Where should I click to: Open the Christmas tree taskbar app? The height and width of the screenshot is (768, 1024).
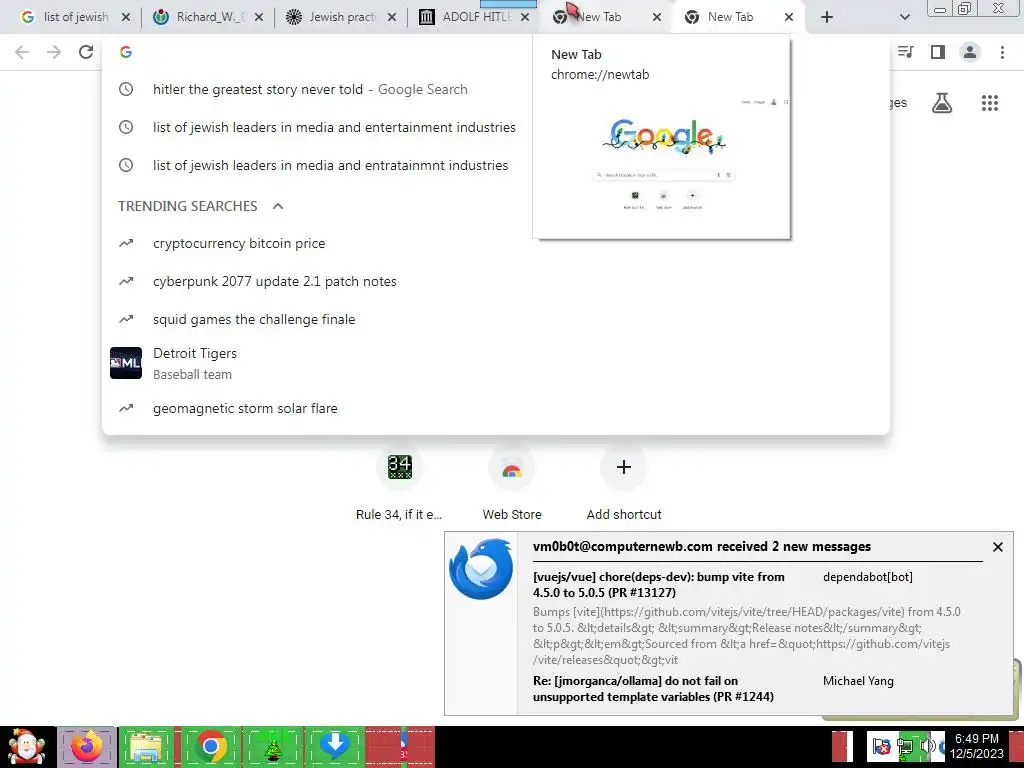272,747
